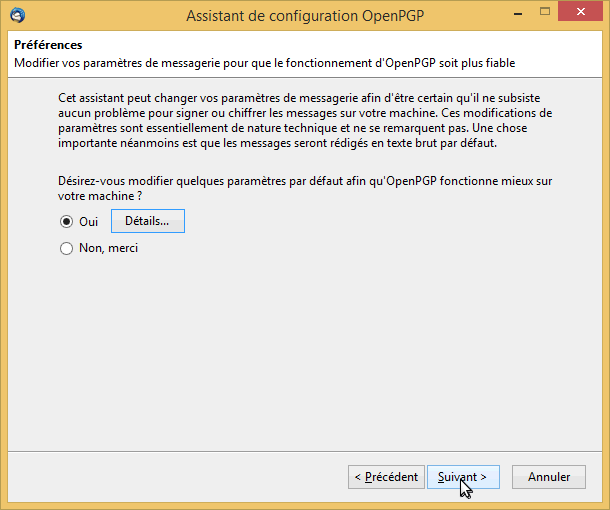
Task: Open the "Détails..." button
Action: pyautogui.click(x=148, y=221)
